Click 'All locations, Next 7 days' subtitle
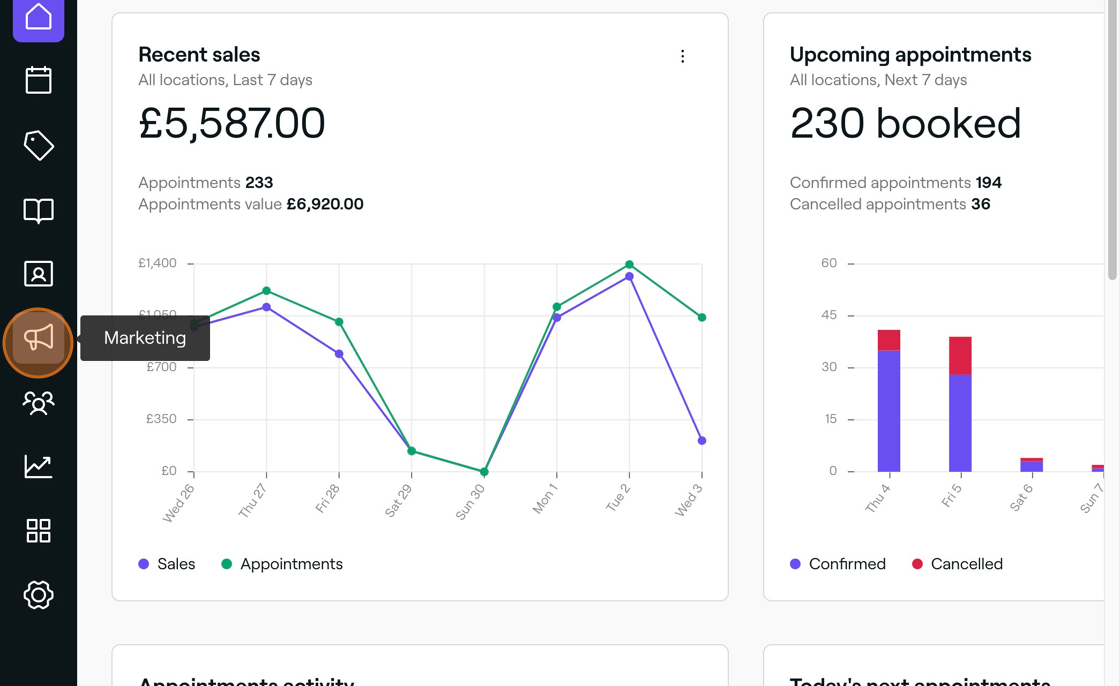 tap(879, 80)
